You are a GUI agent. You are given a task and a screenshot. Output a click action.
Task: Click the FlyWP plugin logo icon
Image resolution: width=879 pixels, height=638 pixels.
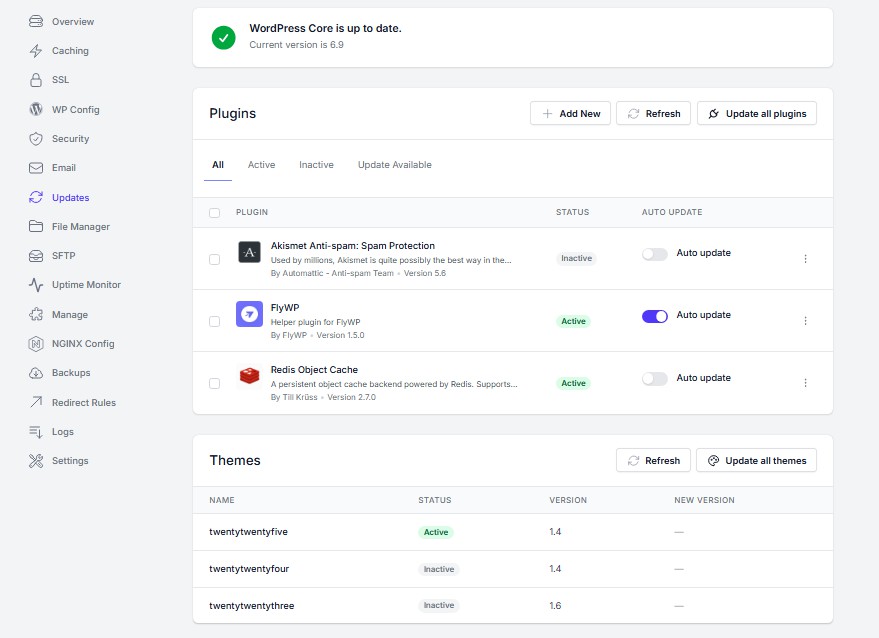coord(249,314)
